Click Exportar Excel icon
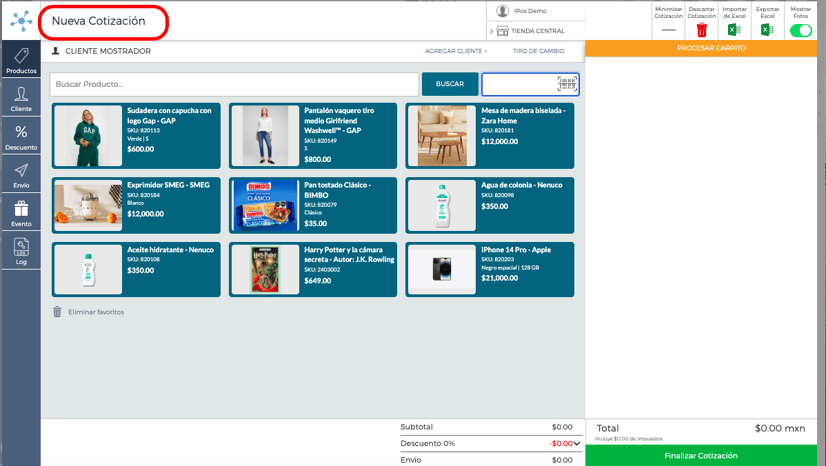This screenshot has width=826, height=466. 768,29
